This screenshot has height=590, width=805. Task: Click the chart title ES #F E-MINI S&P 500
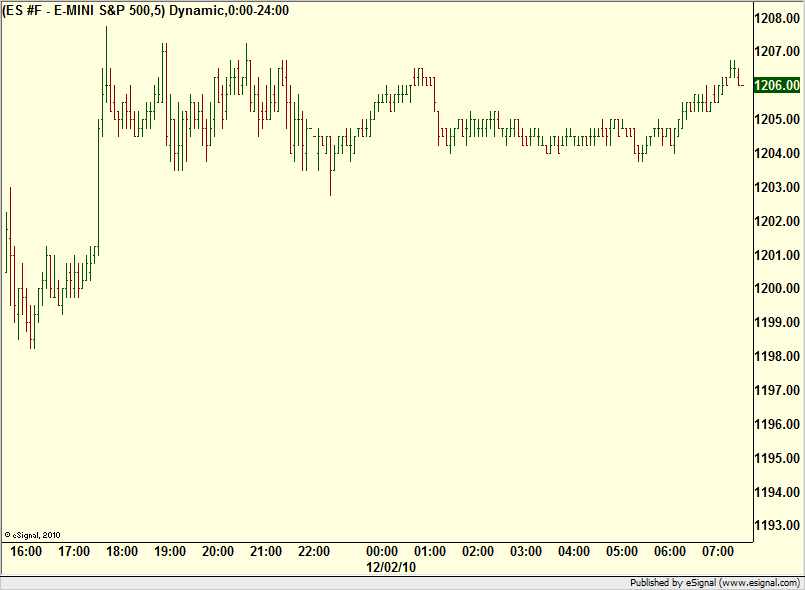(x=146, y=10)
